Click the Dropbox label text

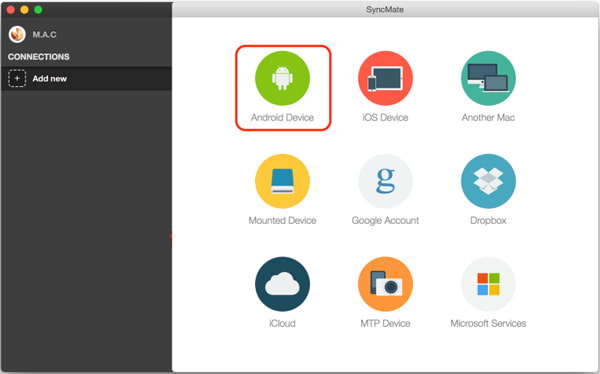coord(488,220)
